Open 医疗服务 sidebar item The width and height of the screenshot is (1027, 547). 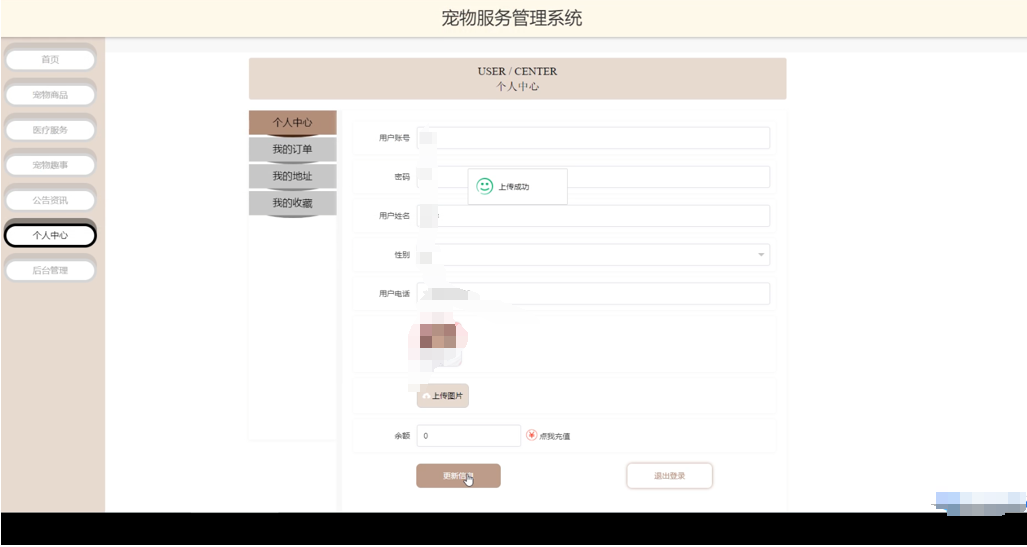(50, 130)
